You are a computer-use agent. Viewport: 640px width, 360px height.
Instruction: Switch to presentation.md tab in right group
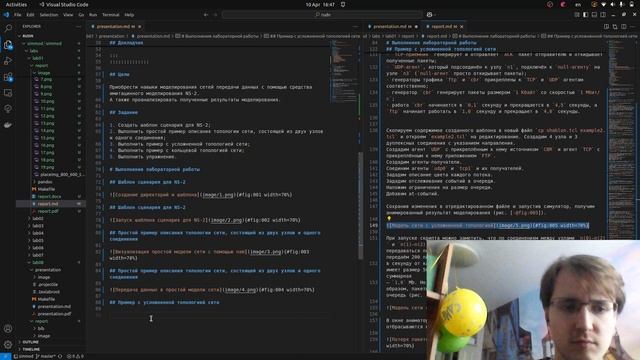[x=393, y=27]
